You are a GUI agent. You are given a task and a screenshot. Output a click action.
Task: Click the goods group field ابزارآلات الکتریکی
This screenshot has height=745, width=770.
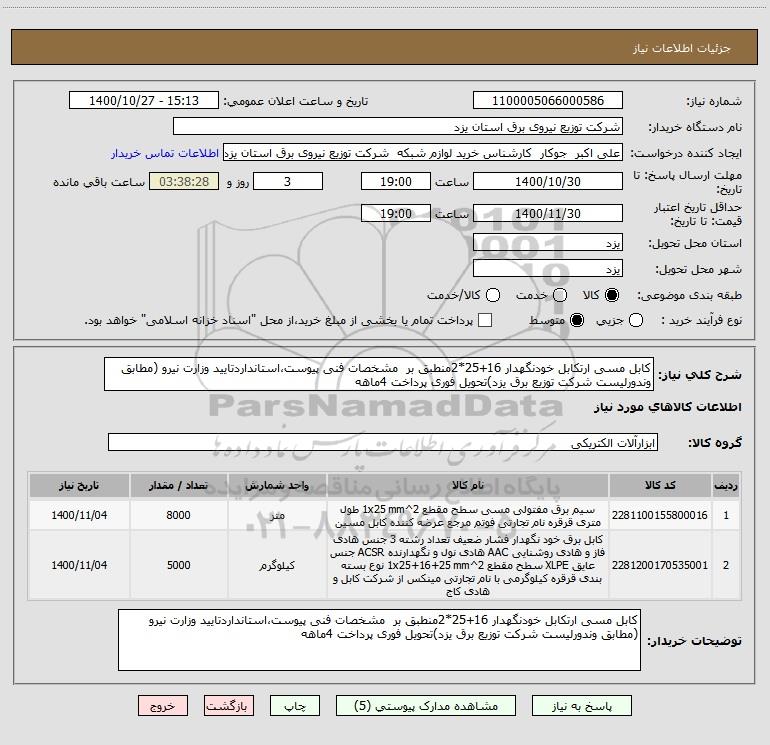pyautogui.click(x=383, y=442)
